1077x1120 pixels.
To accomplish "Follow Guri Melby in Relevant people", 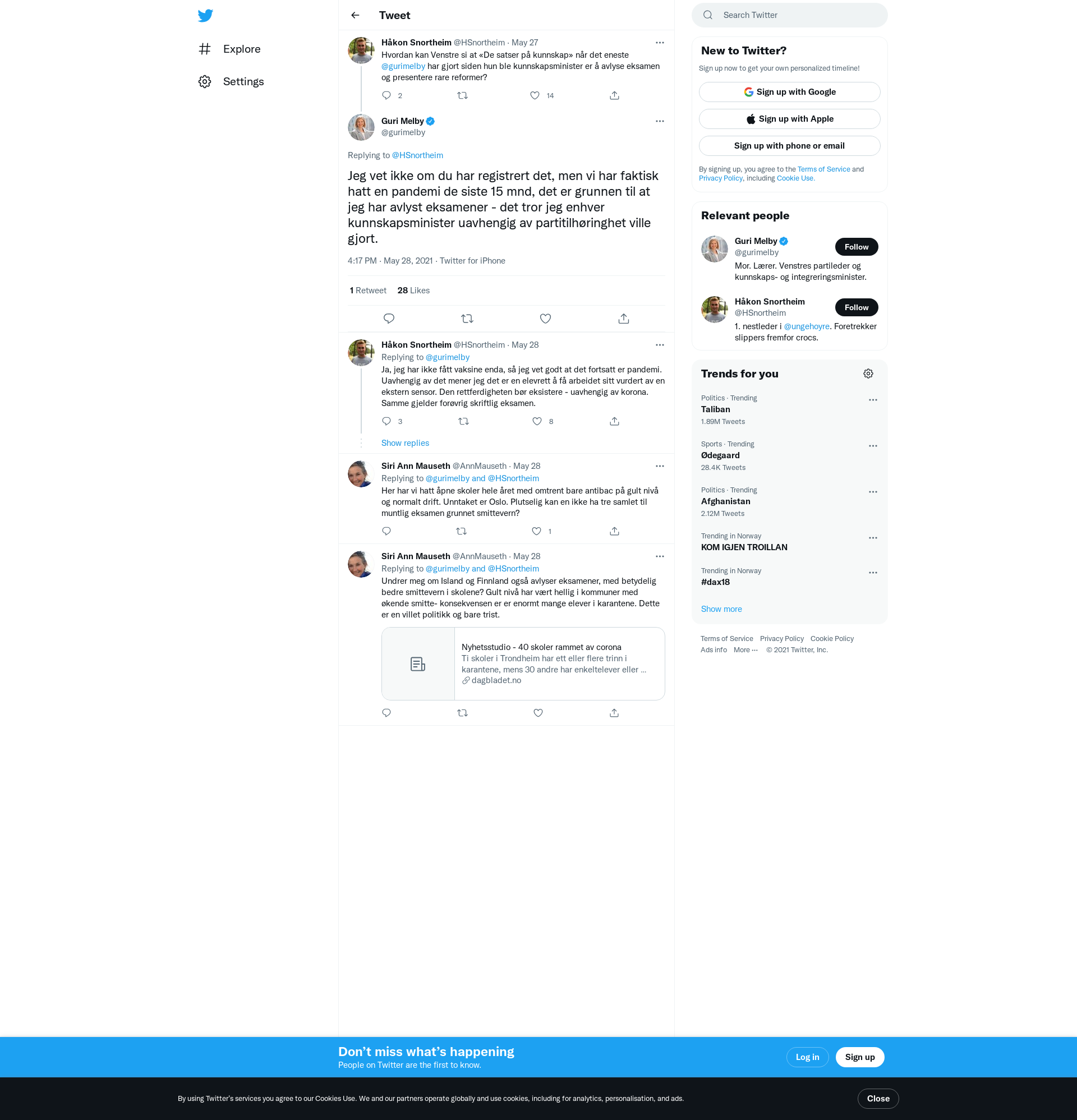I will pos(857,247).
